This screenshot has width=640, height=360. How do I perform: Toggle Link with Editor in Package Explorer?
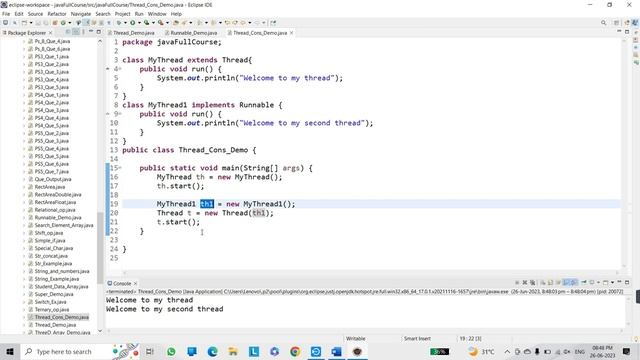(x=76, y=32)
